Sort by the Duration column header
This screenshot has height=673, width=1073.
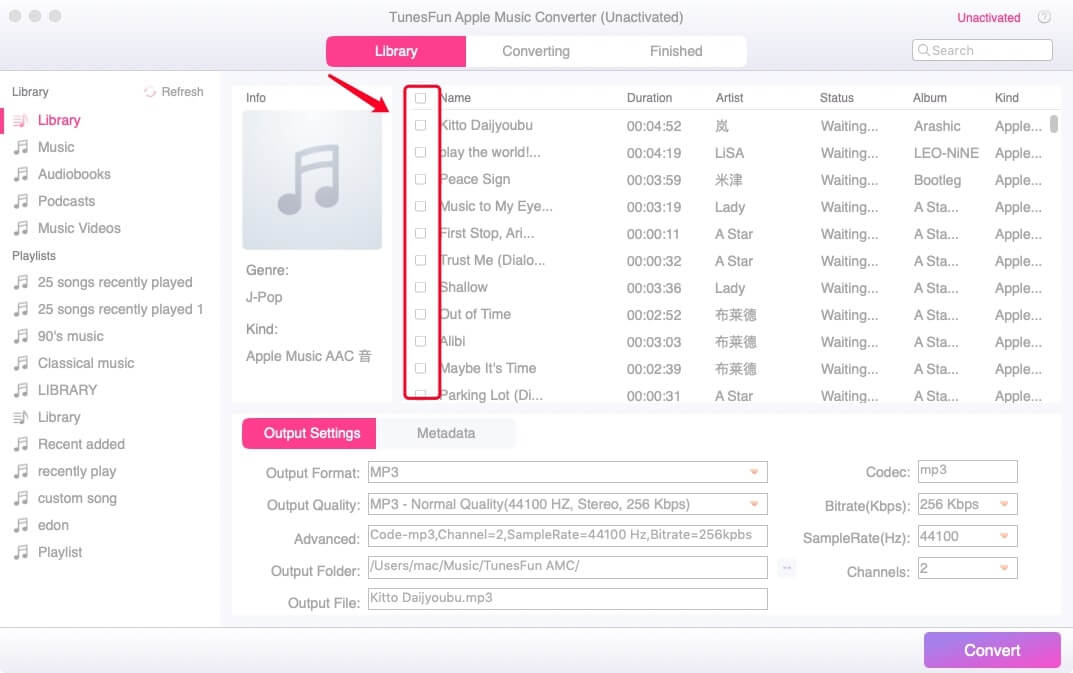pos(649,98)
